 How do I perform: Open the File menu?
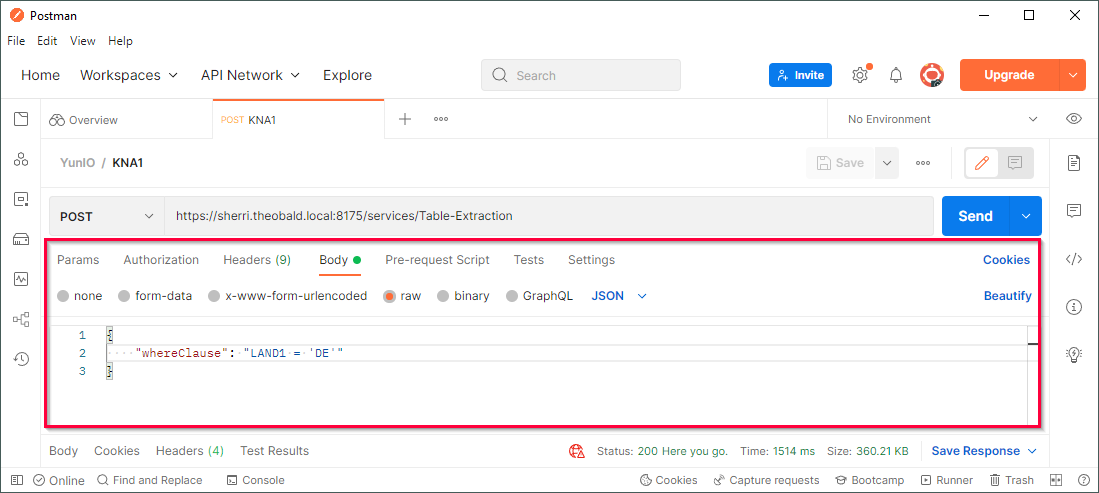(x=16, y=41)
